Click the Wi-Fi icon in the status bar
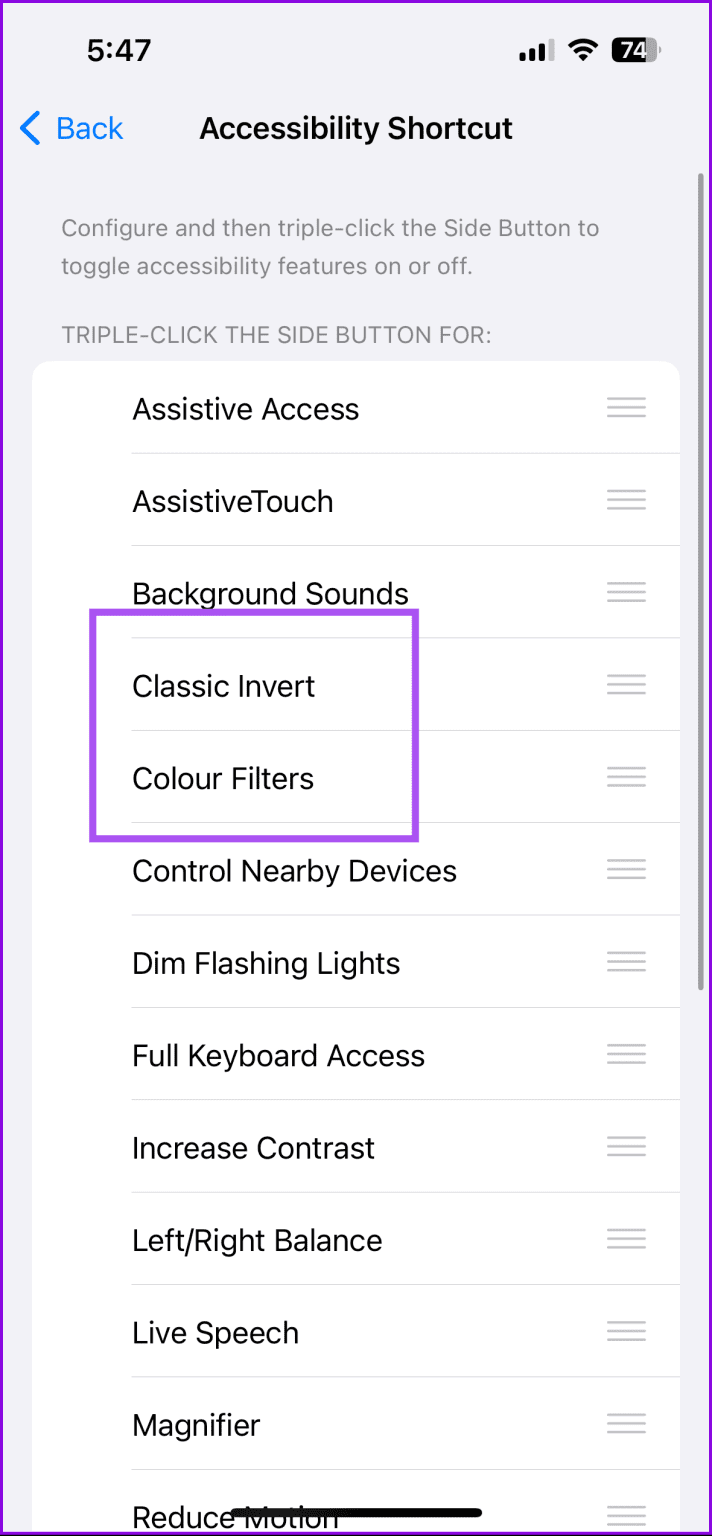This screenshot has height=1536, width=712. click(582, 49)
